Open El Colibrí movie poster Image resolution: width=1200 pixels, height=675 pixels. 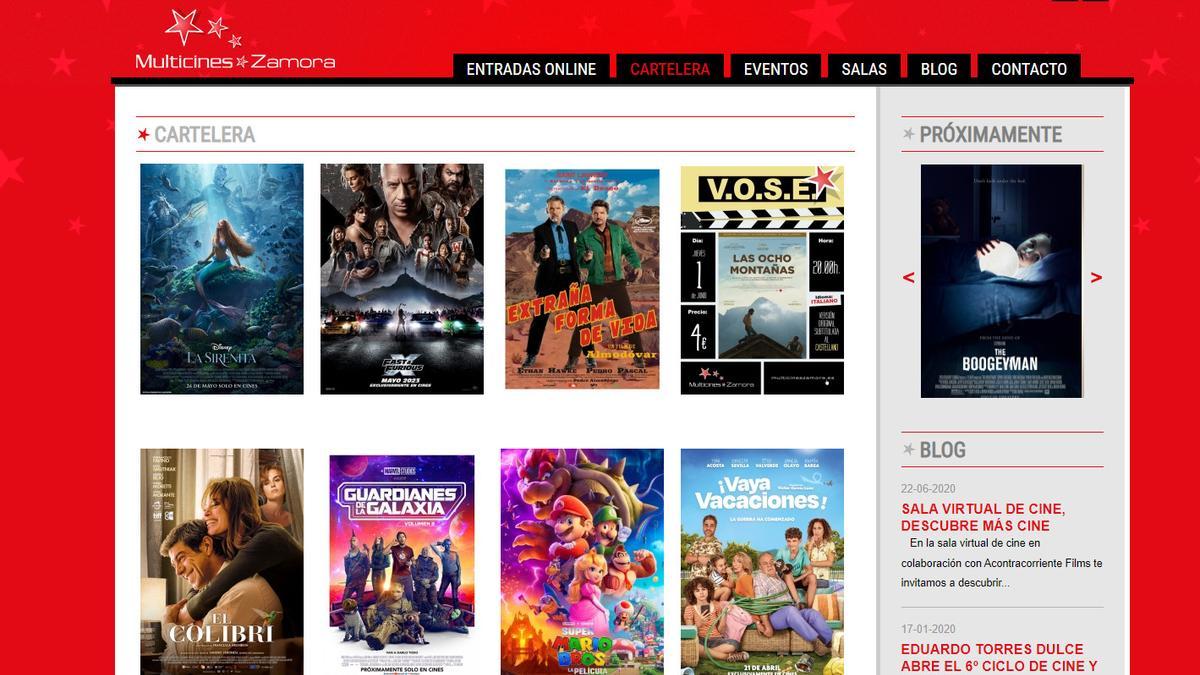[222, 560]
